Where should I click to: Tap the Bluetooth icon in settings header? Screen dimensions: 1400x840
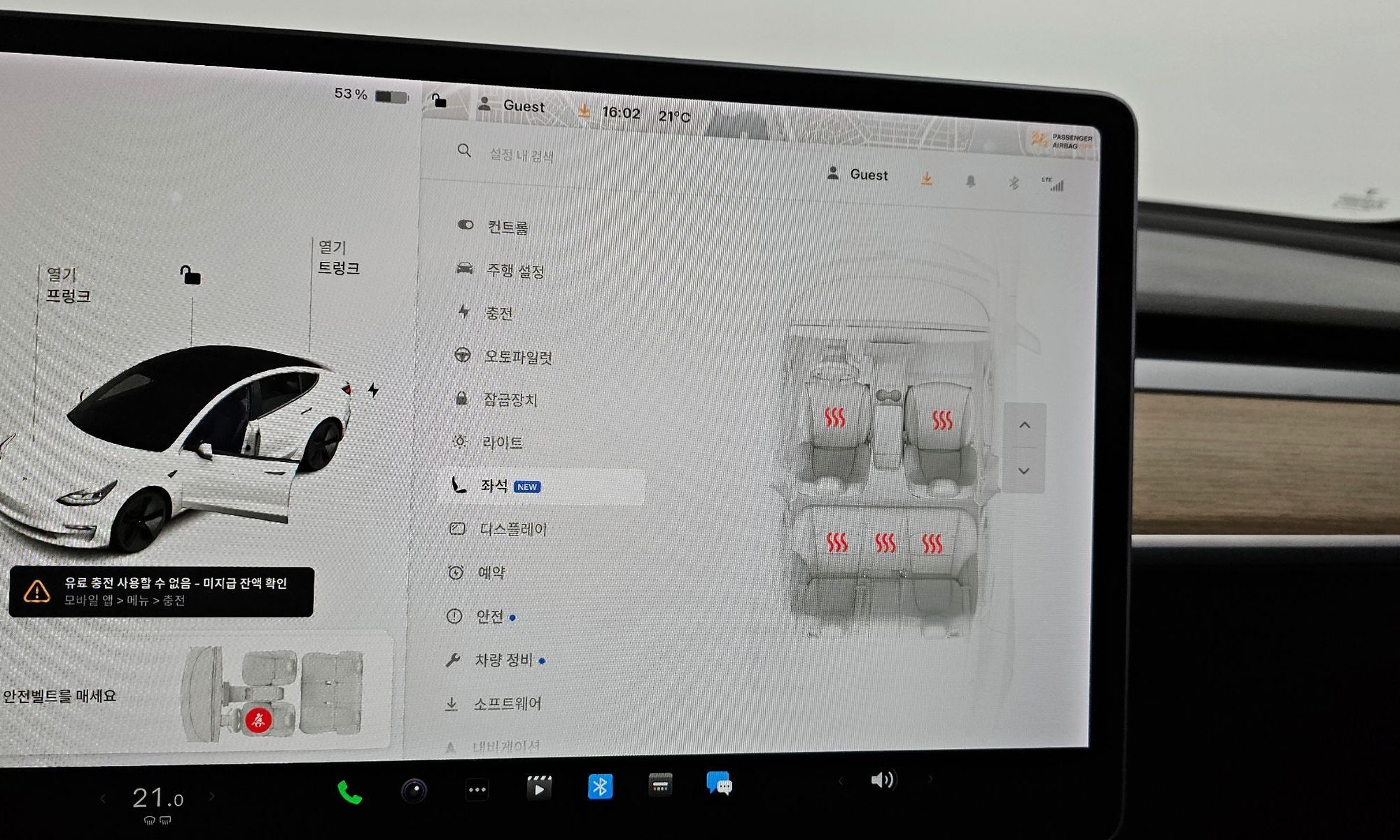click(1013, 183)
